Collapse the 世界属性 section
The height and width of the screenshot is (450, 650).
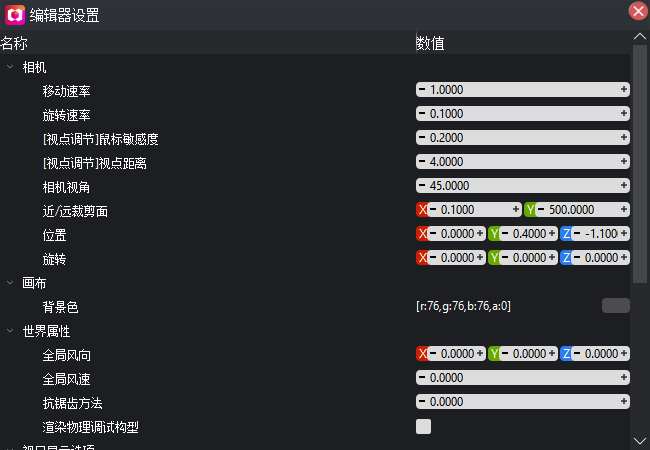pyautogui.click(x=10, y=331)
